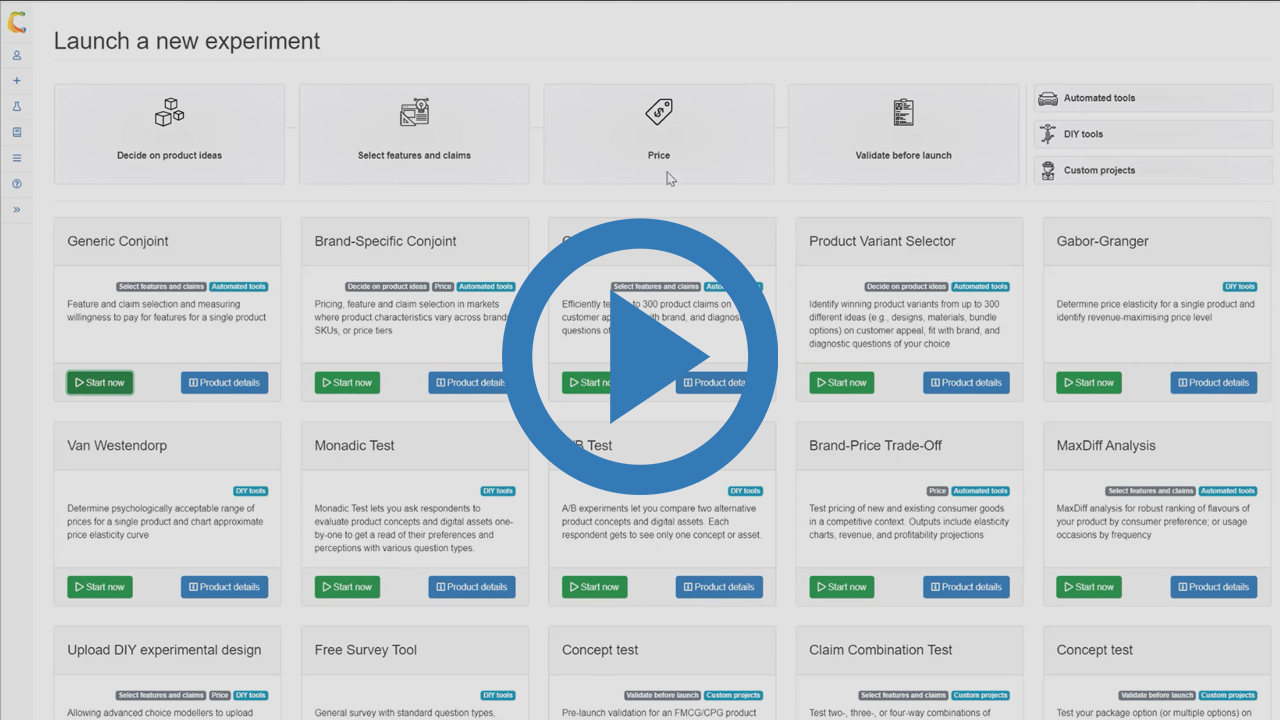Select the Decide on product ideas category
1280x720 pixels.
[169, 134]
